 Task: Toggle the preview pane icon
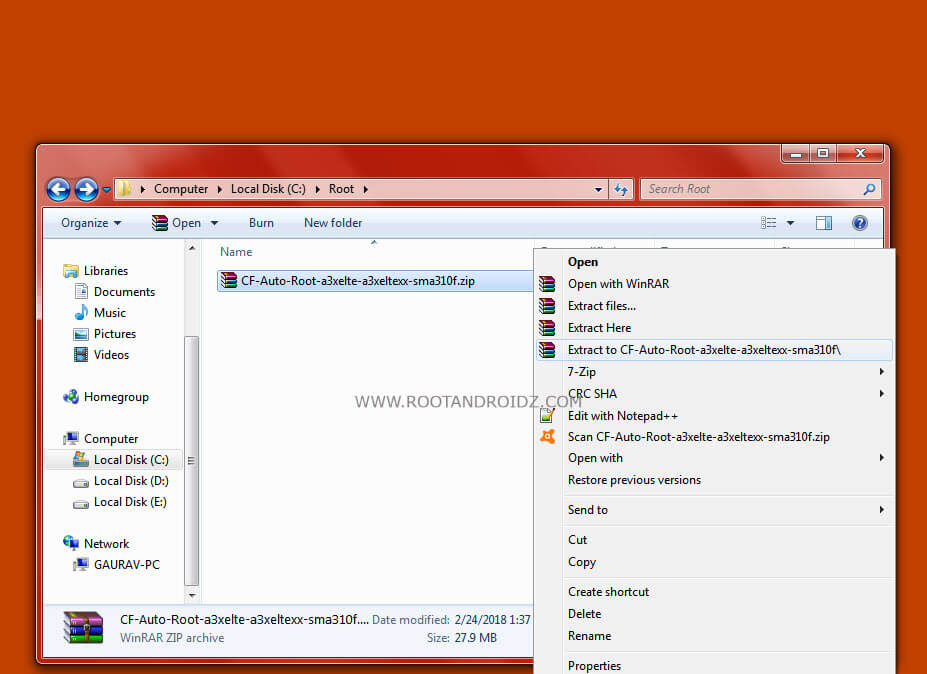[x=824, y=223]
